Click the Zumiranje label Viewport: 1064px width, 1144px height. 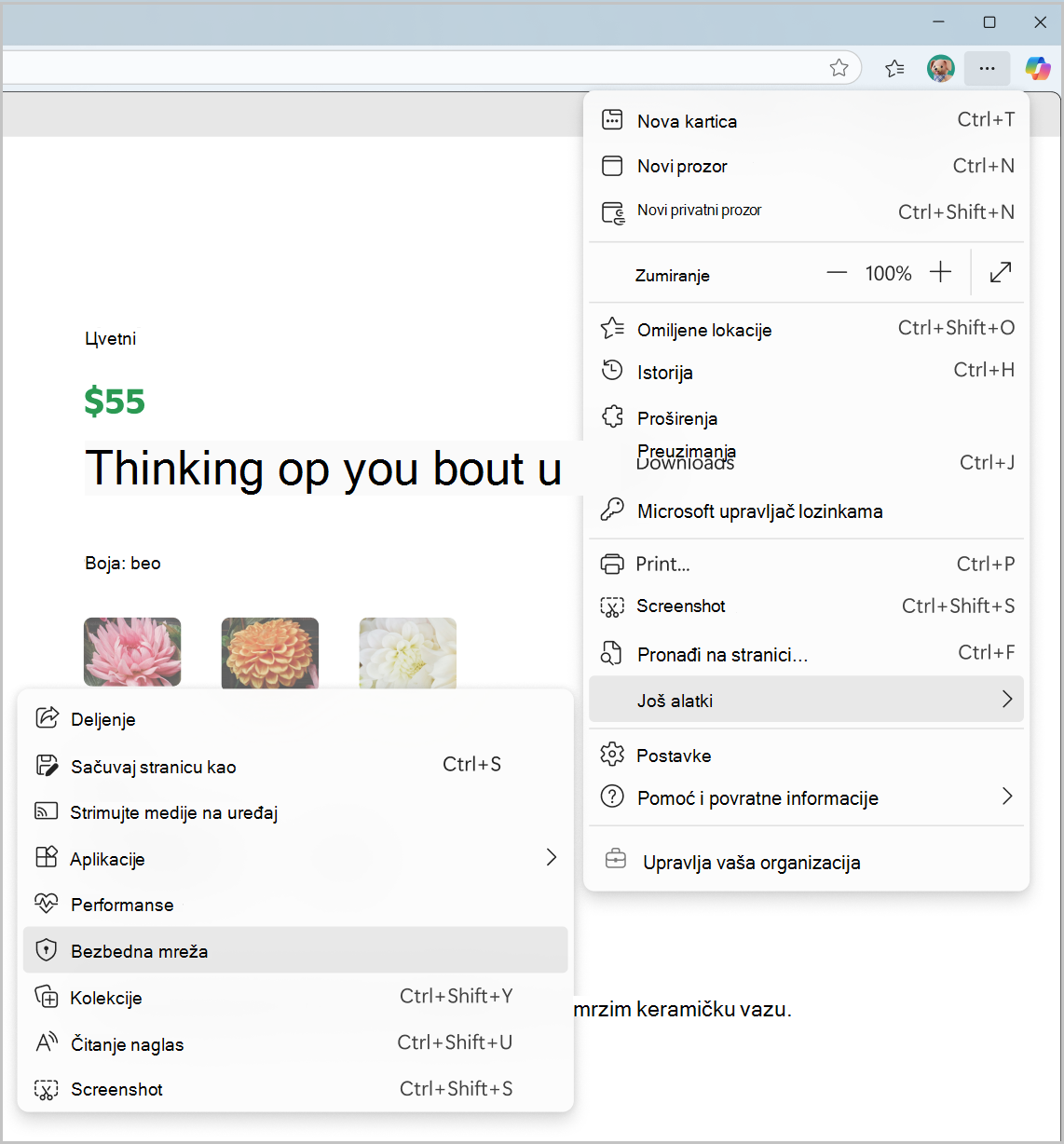click(673, 275)
